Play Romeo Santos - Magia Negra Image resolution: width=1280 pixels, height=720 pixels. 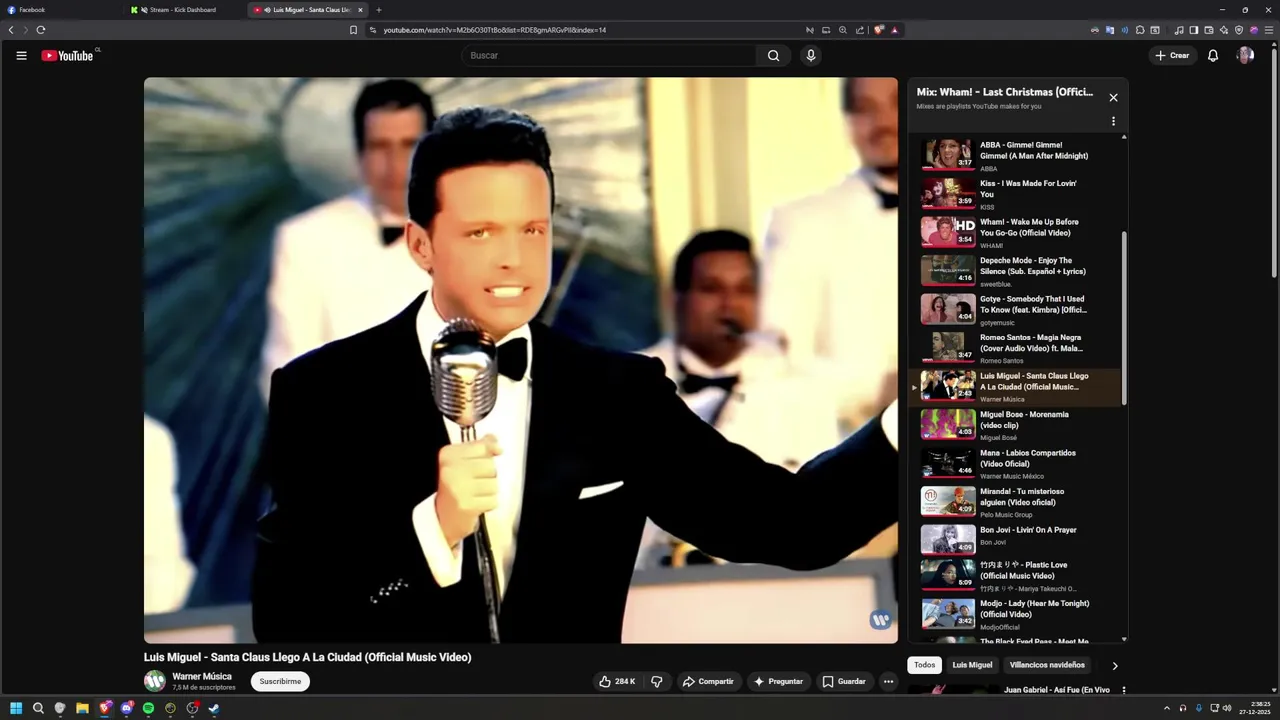click(1013, 347)
